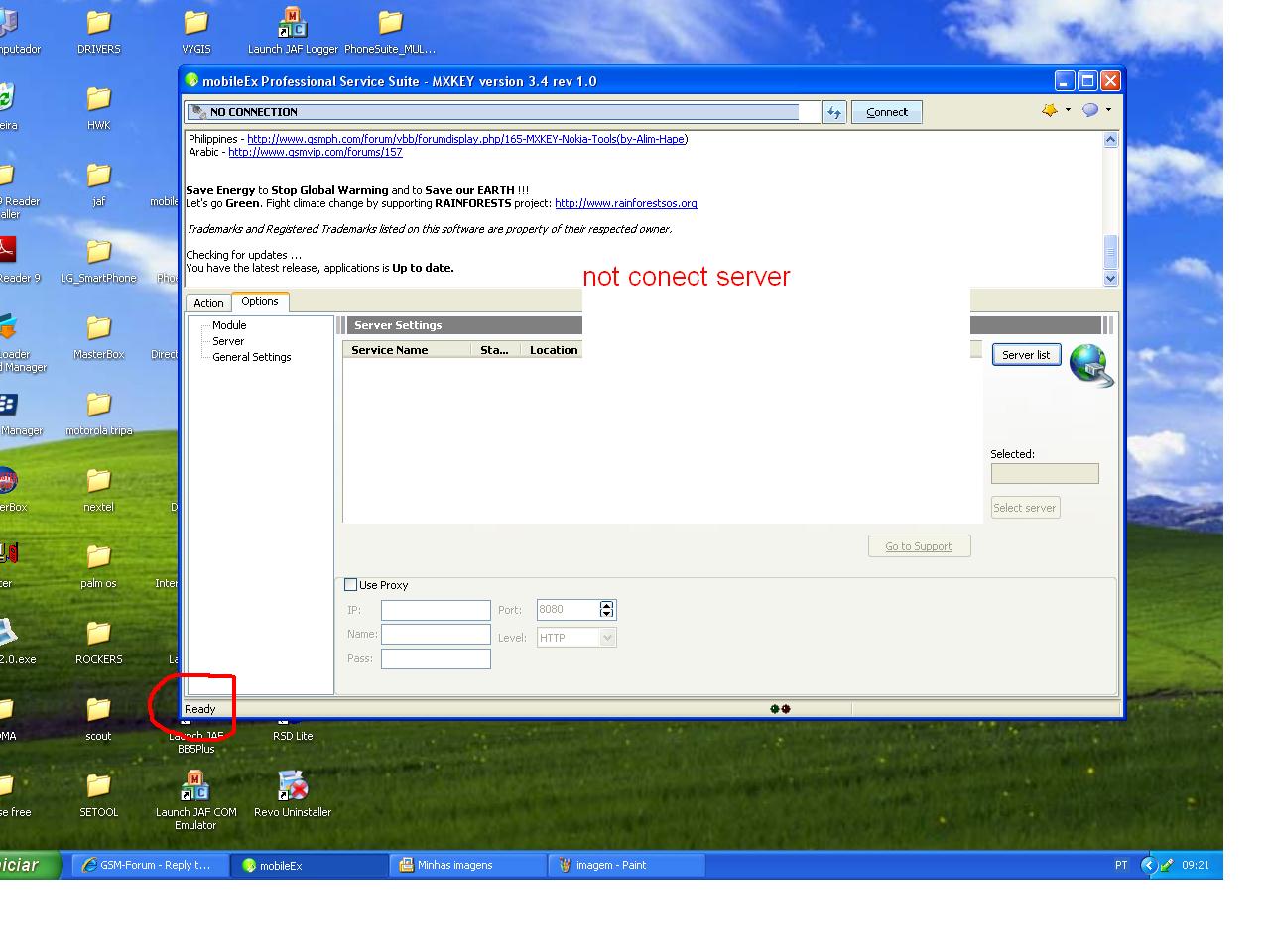Click the Connect button
This screenshot has width=1270, height=952.
coord(887,112)
